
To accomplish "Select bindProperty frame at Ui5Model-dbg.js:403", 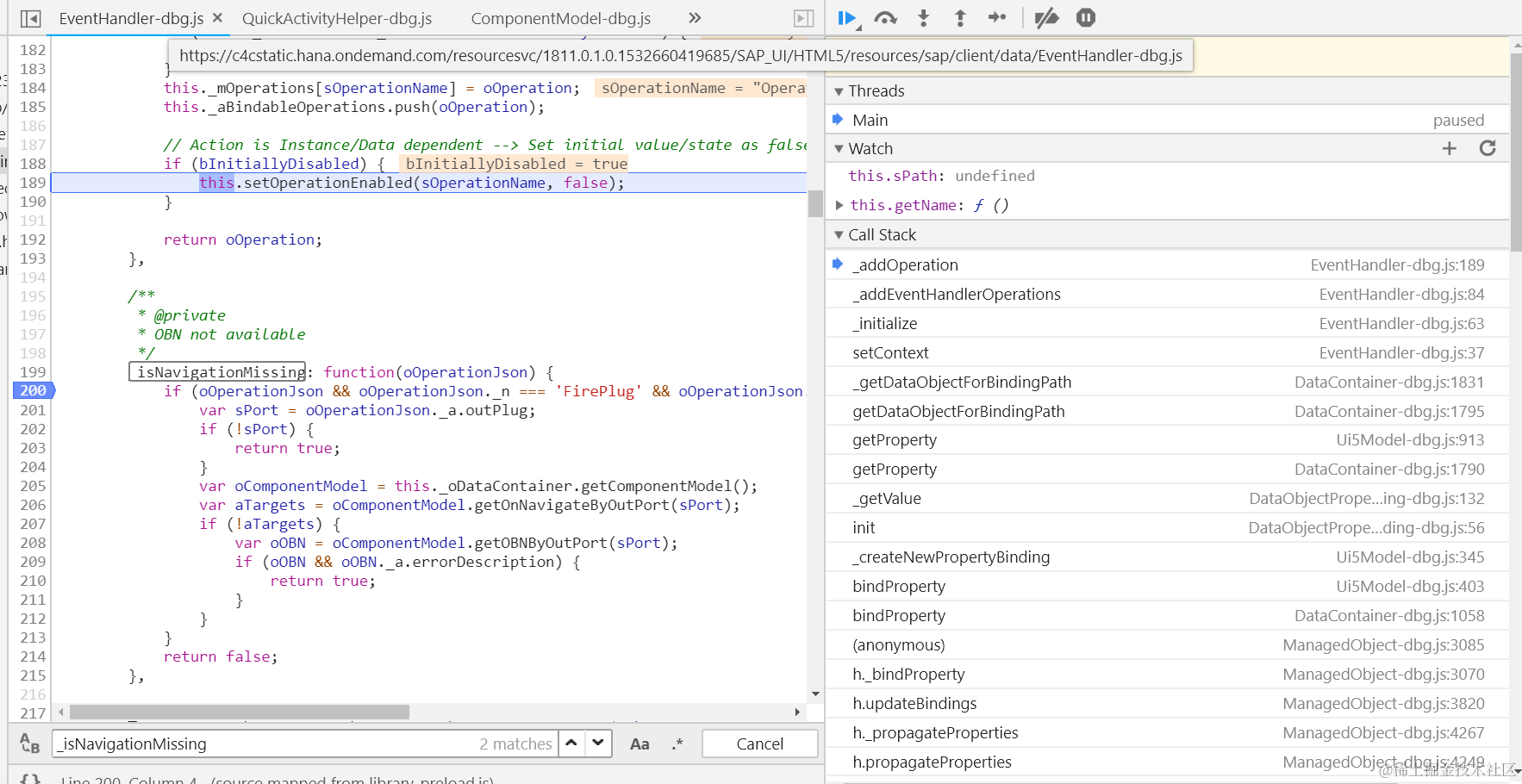I will point(1168,586).
